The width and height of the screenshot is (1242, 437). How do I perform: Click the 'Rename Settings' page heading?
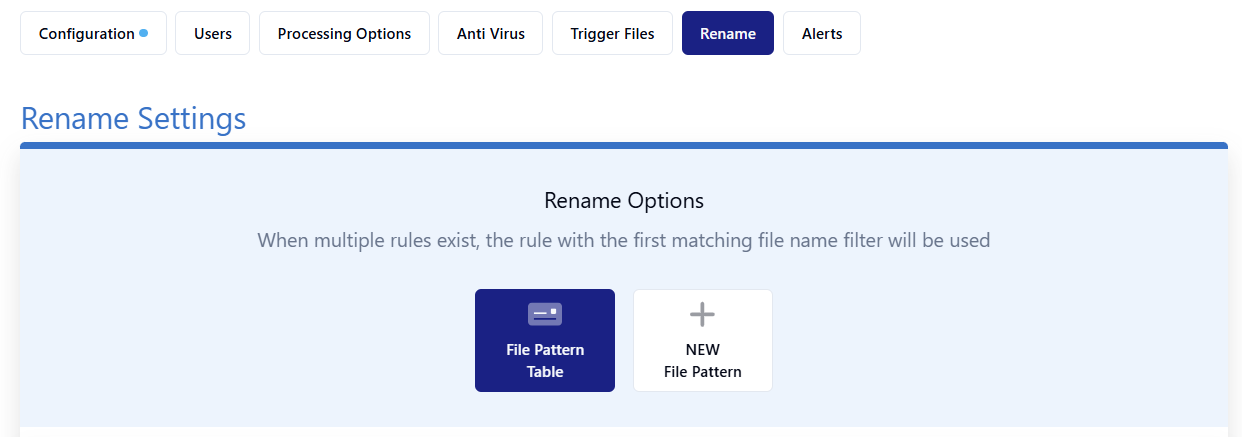tap(133, 119)
